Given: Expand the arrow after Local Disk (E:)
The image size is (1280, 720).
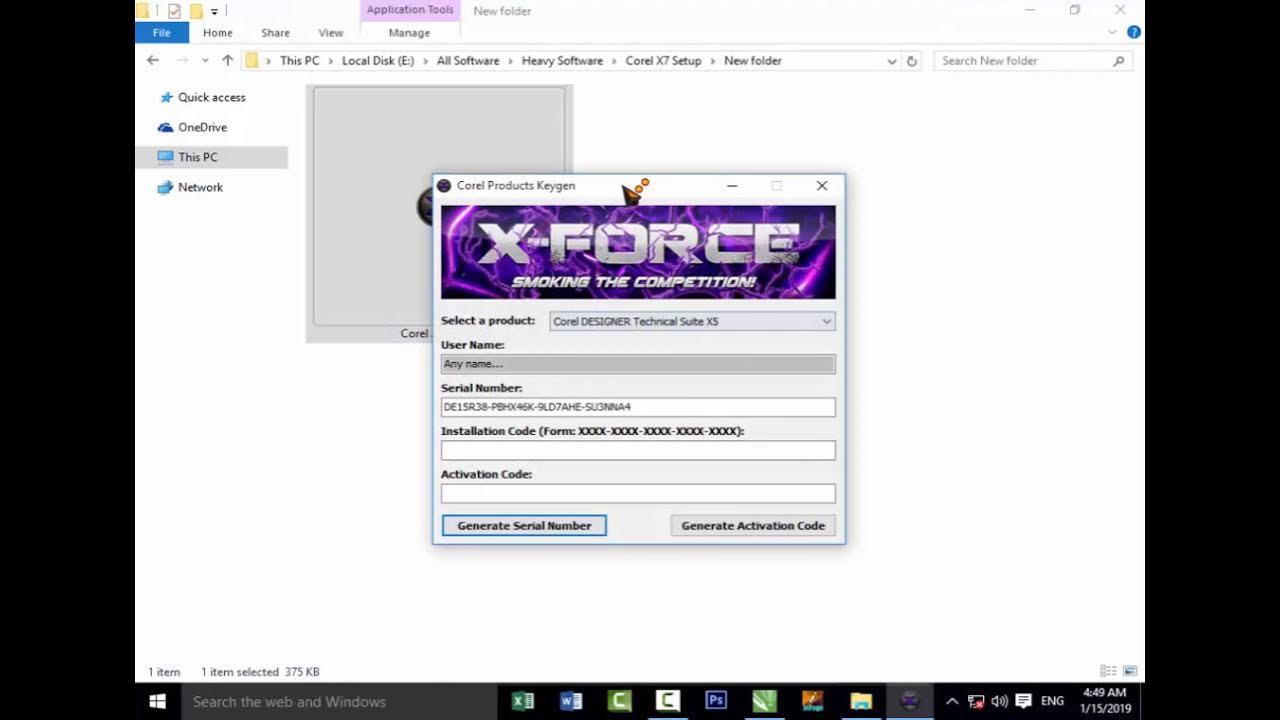Looking at the screenshot, I should (426, 61).
